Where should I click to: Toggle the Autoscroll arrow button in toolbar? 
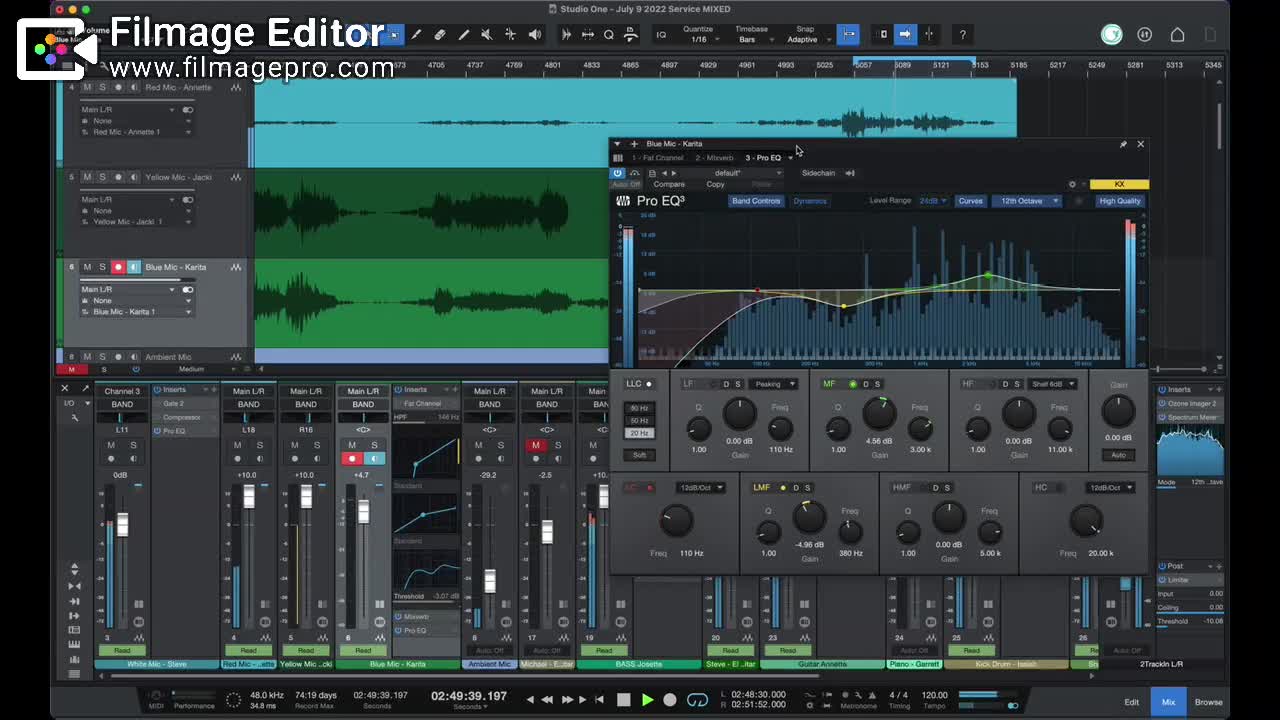(x=905, y=35)
